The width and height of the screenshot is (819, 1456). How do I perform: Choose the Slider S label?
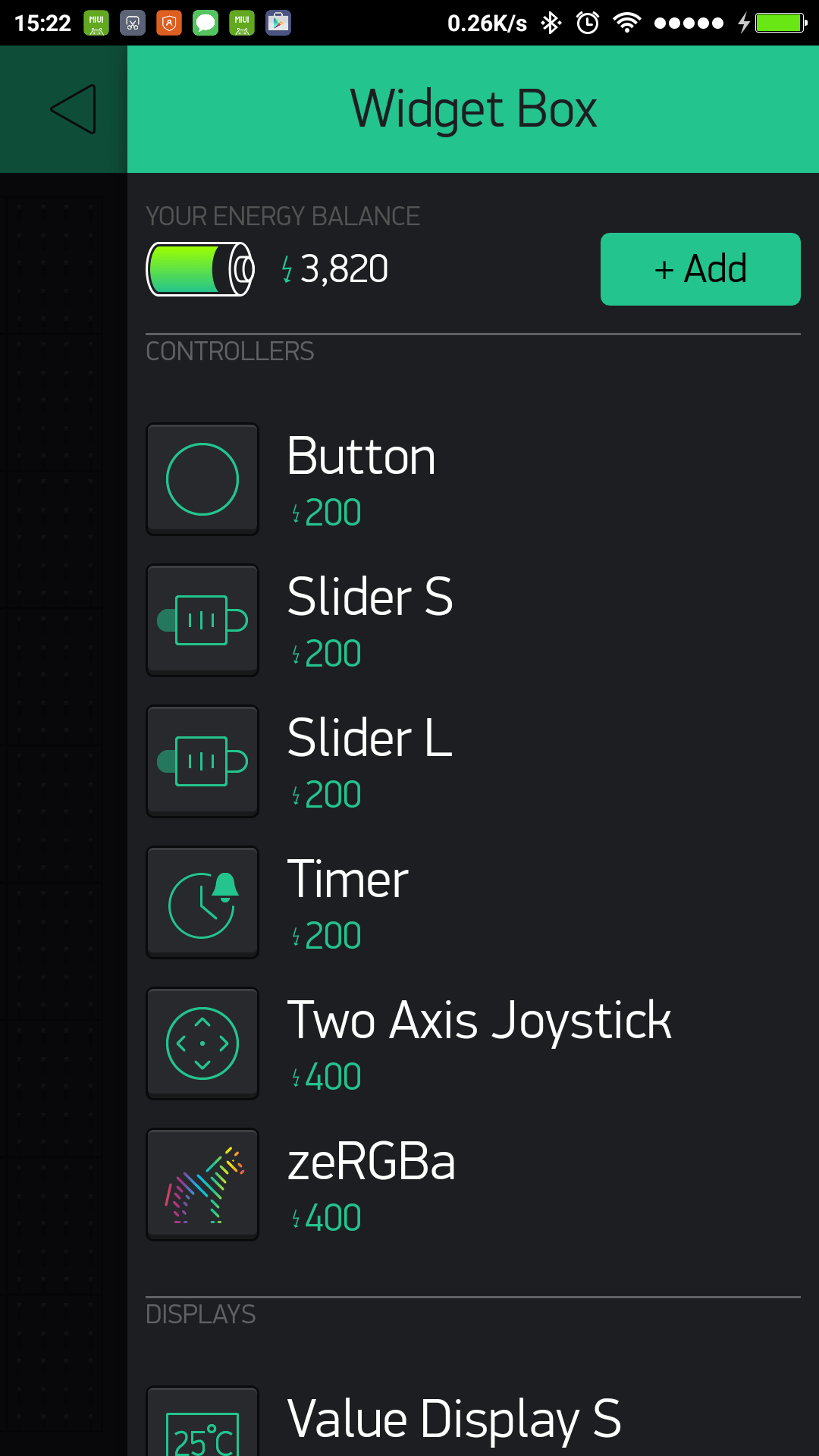(370, 598)
